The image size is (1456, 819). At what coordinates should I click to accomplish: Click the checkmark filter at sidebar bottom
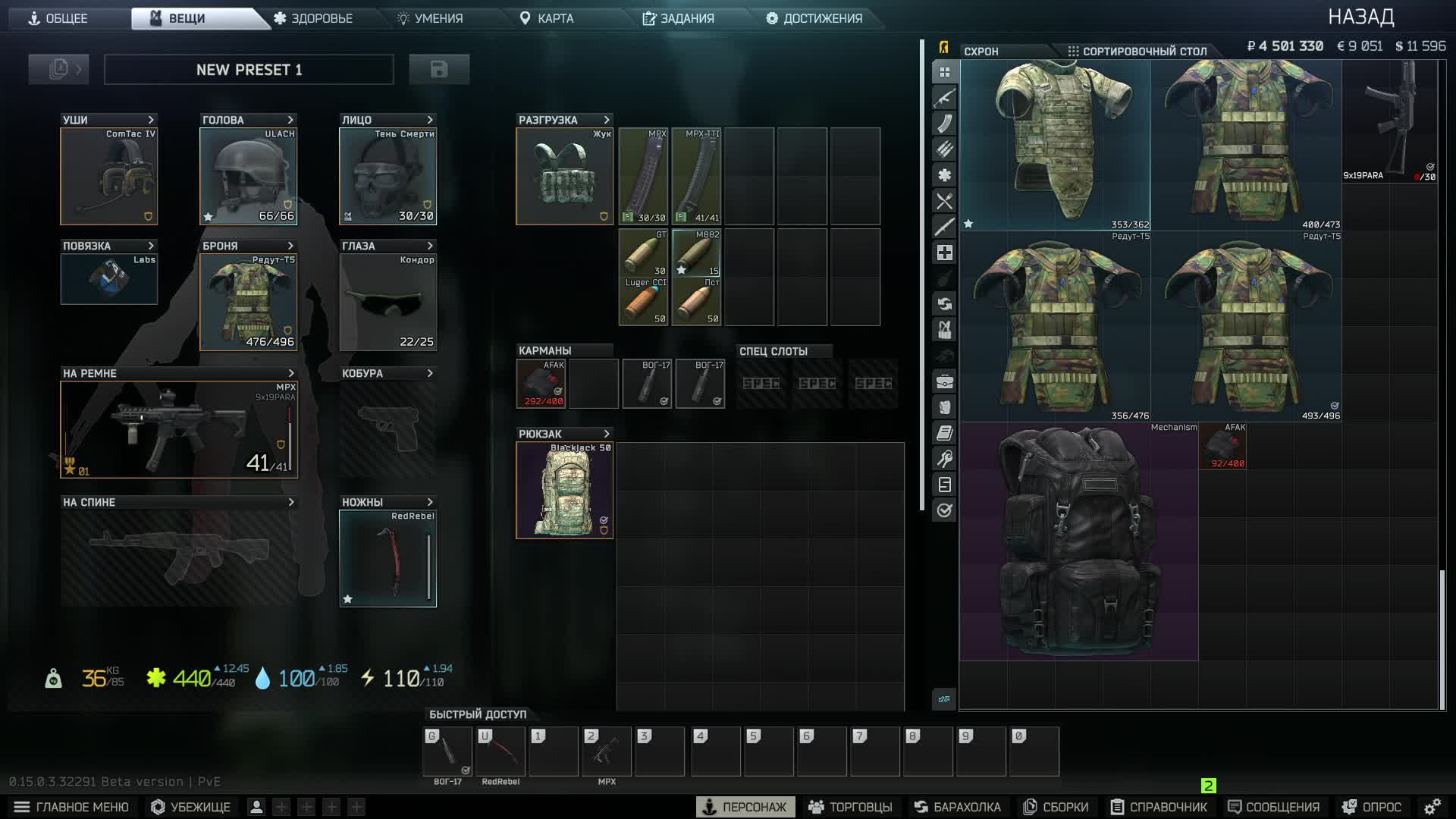tap(943, 510)
